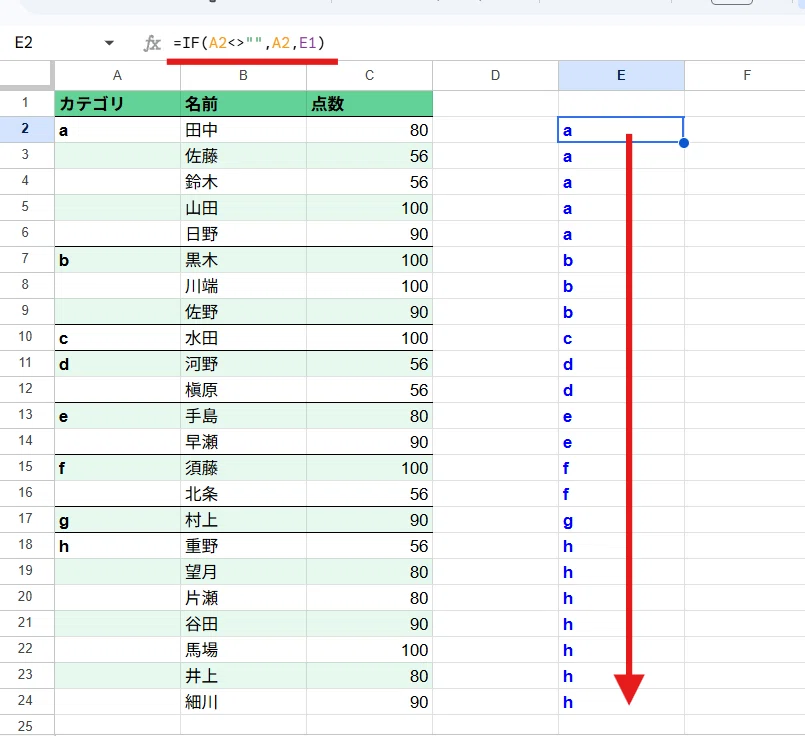This screenshot has width=805, height=736.
Task: Select the column A header
Action: tap(118, 75)
